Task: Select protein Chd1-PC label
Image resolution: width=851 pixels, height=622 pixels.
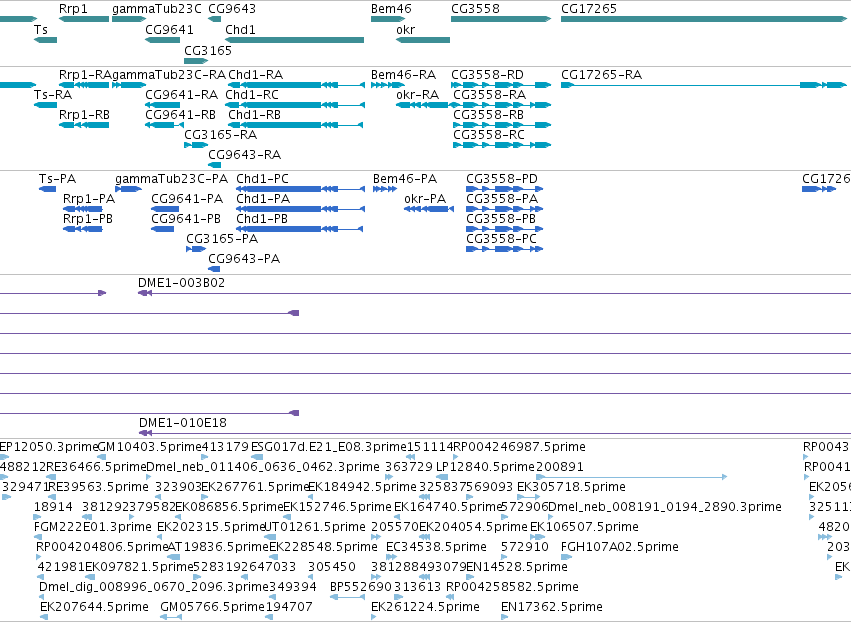Action: click(262, 179)
